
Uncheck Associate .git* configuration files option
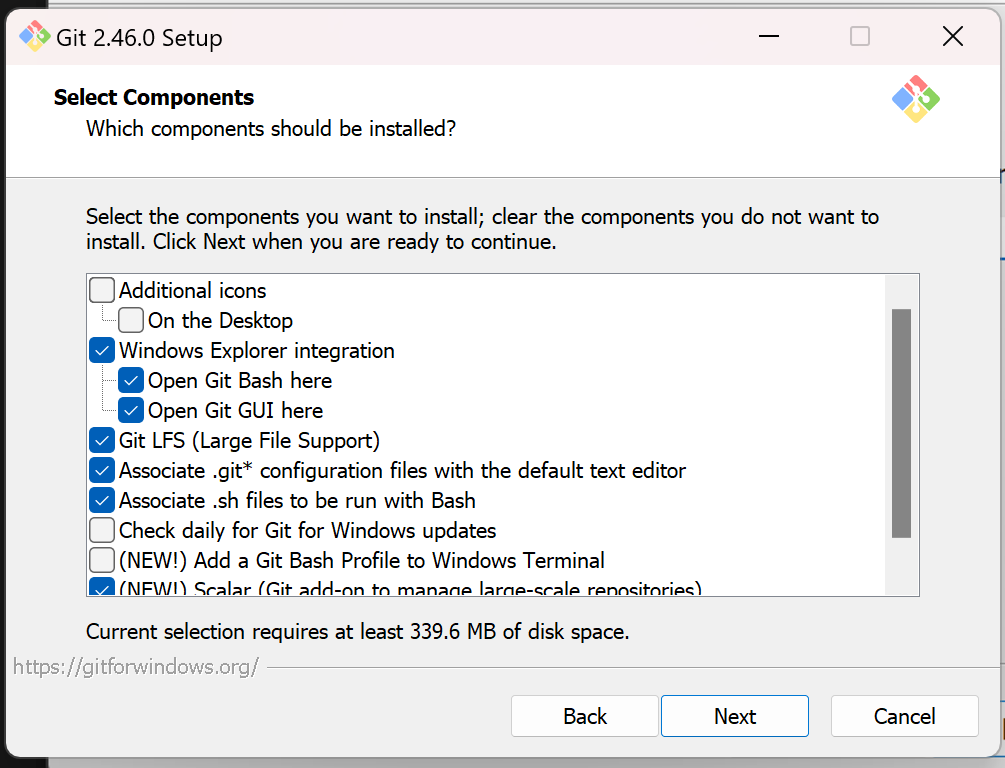coord(102,471)
